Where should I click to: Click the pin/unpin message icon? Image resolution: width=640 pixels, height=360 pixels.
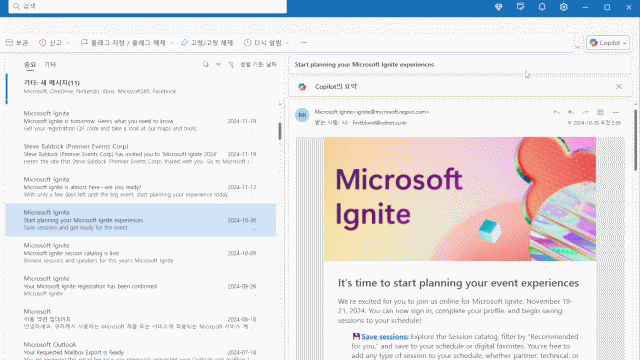point(184,42)
